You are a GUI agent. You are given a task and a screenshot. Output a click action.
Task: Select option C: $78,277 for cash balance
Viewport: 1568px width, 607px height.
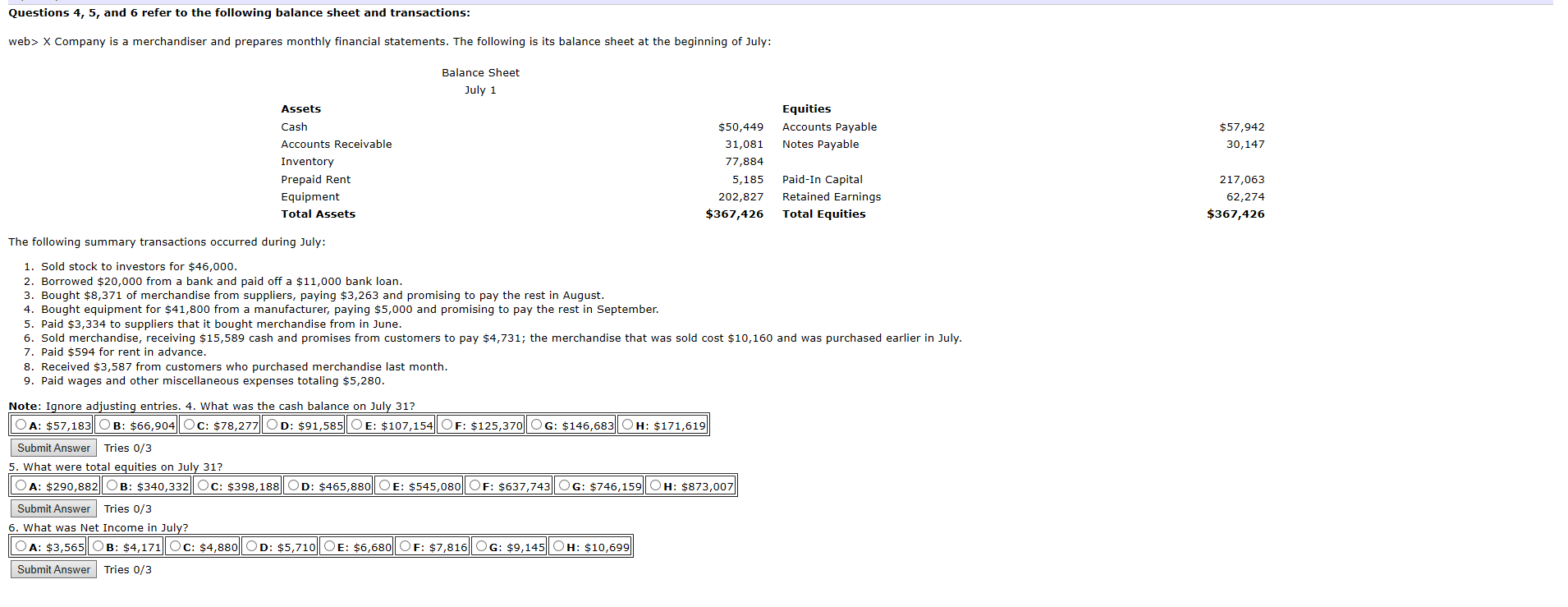pyautogui.click(x=189, y=425)
